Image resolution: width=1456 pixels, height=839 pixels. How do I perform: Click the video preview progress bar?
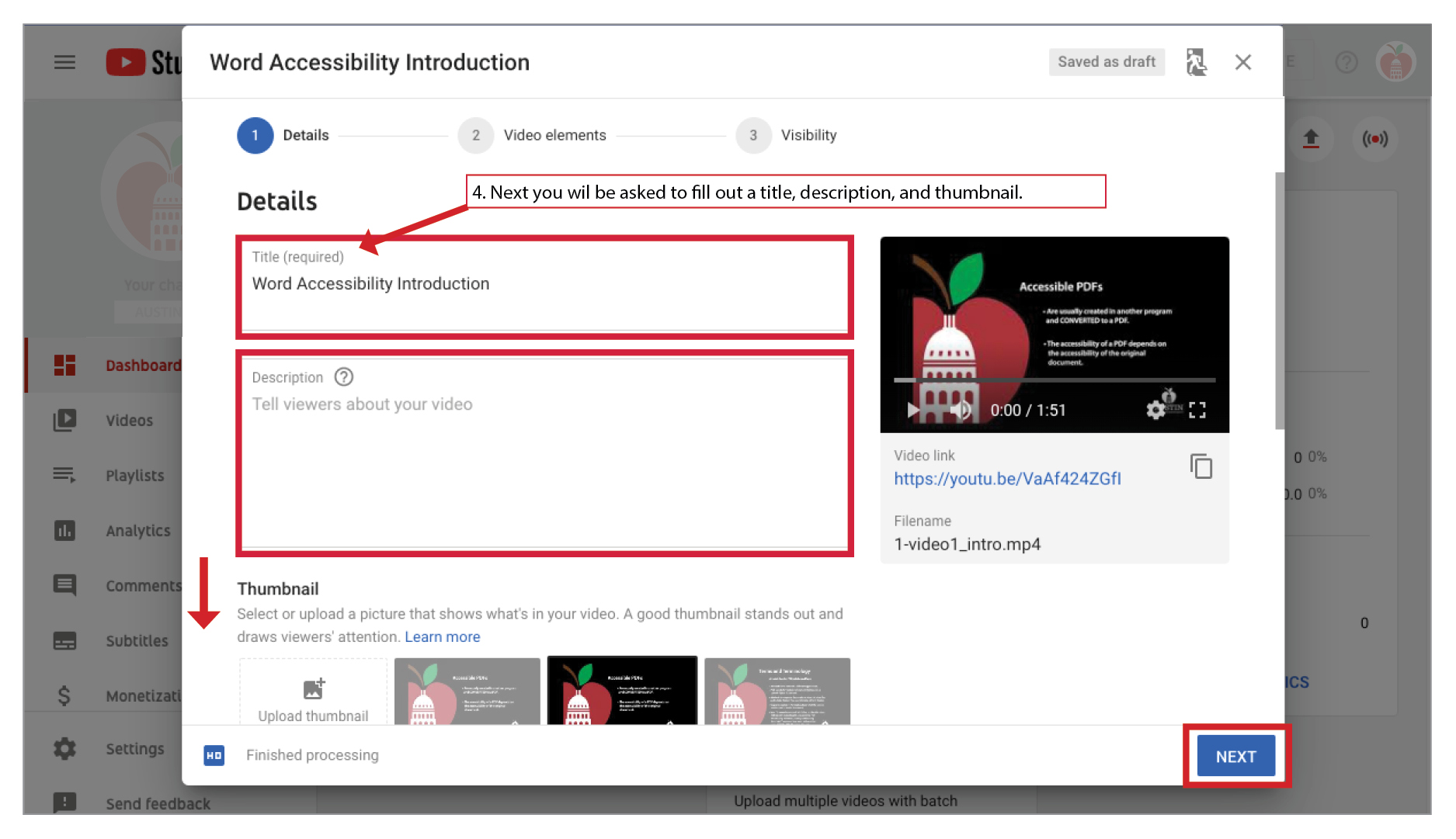click(x=1054, y=380)
